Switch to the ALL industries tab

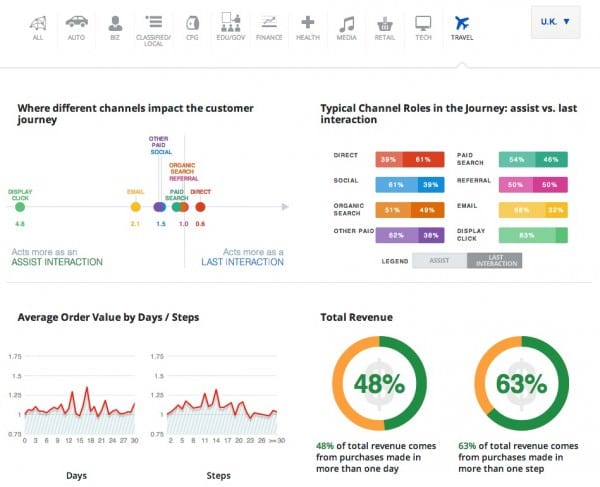(x=37, y=26)
